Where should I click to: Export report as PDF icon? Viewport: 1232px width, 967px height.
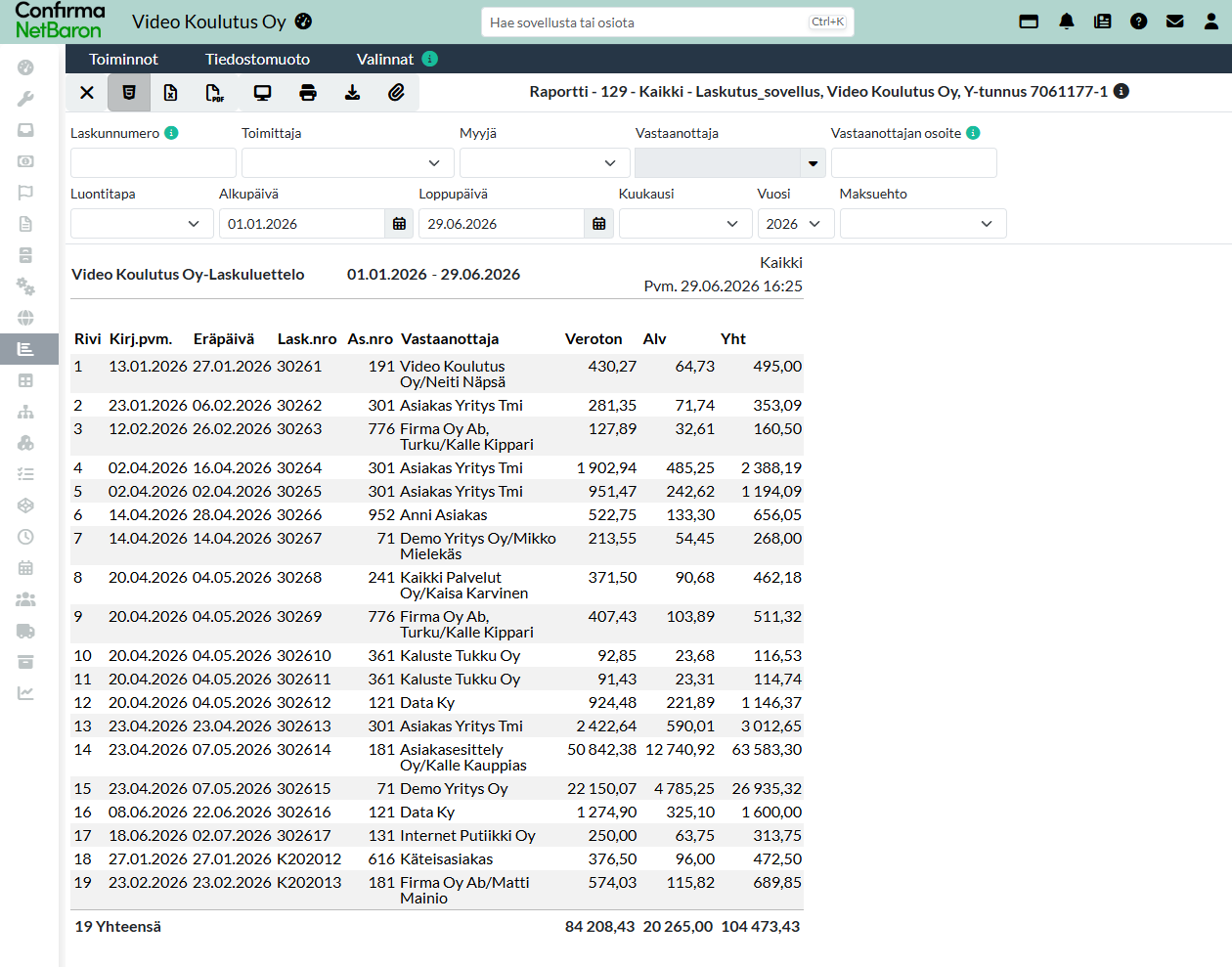click(214, 93)
